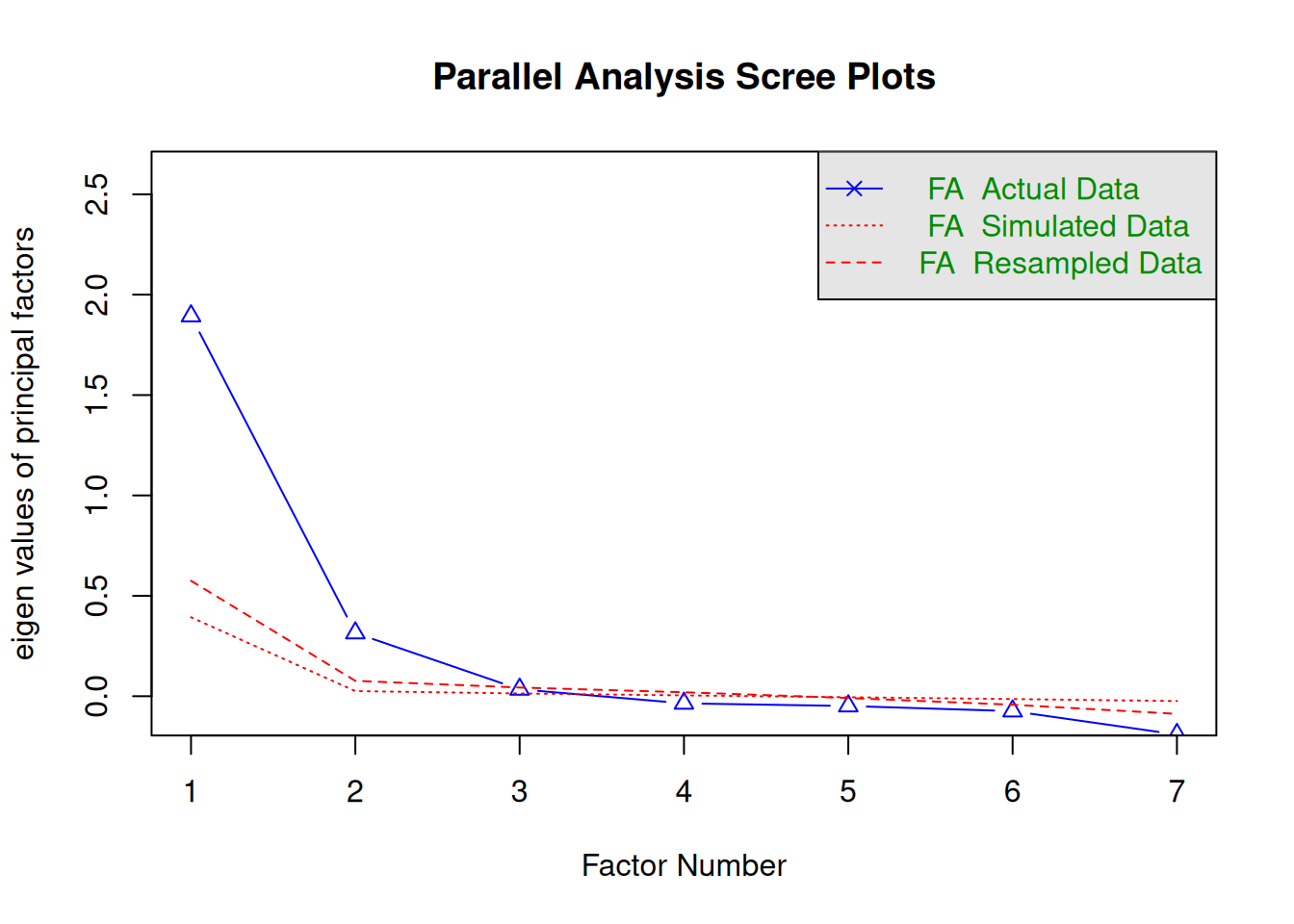Screen dimensions: 1294x924
Task: Click the triangle marker at factor 4
Action: coord(684,702)
